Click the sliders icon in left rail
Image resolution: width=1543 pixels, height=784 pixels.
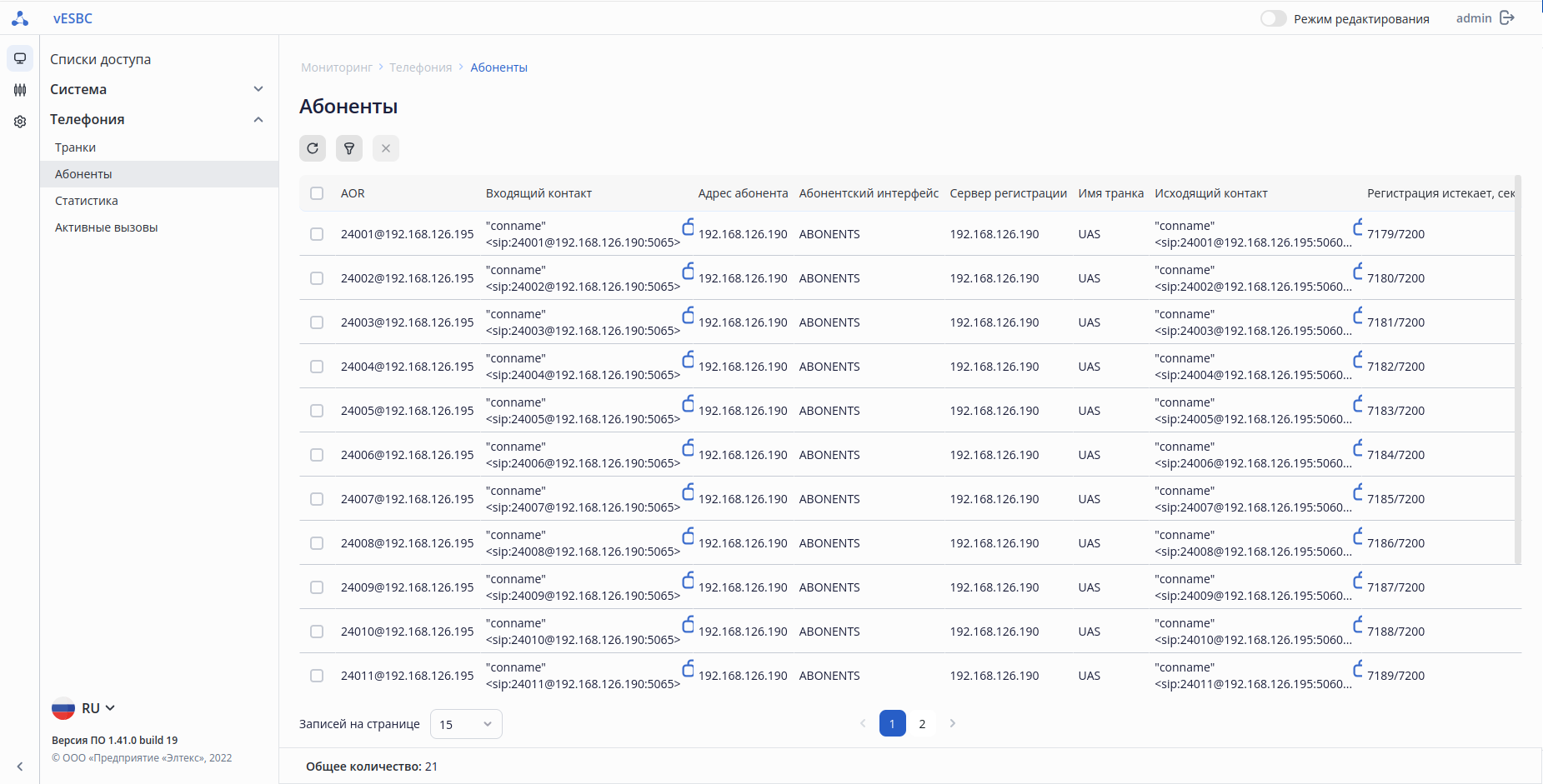coord(20,90)
